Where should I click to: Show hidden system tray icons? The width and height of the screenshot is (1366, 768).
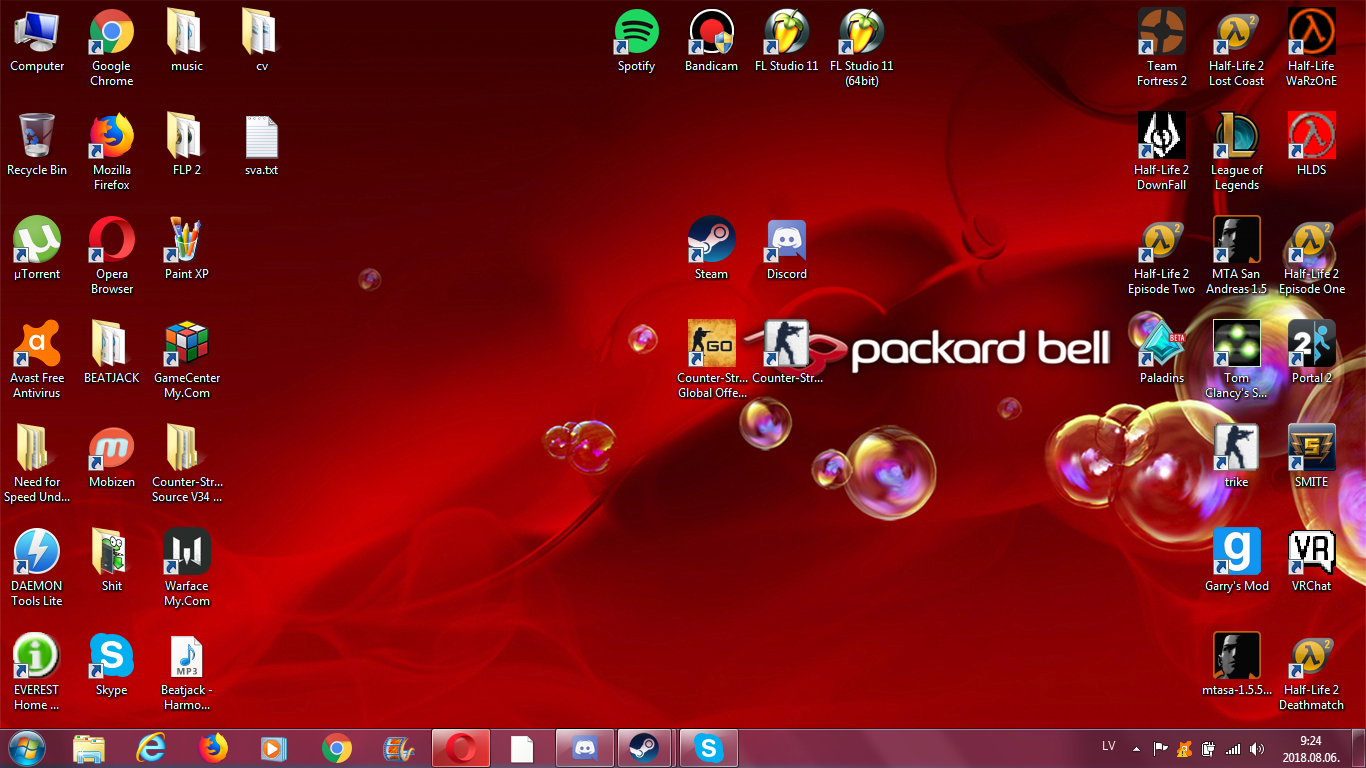click(1136, 748)
